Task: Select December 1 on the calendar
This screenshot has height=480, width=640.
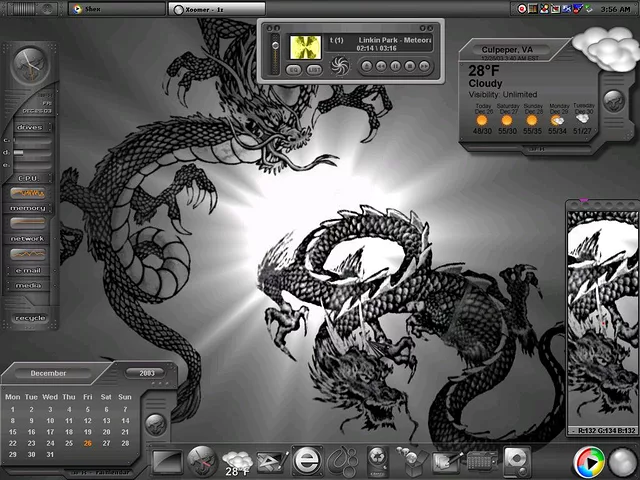Action: (x=13, y=409)
